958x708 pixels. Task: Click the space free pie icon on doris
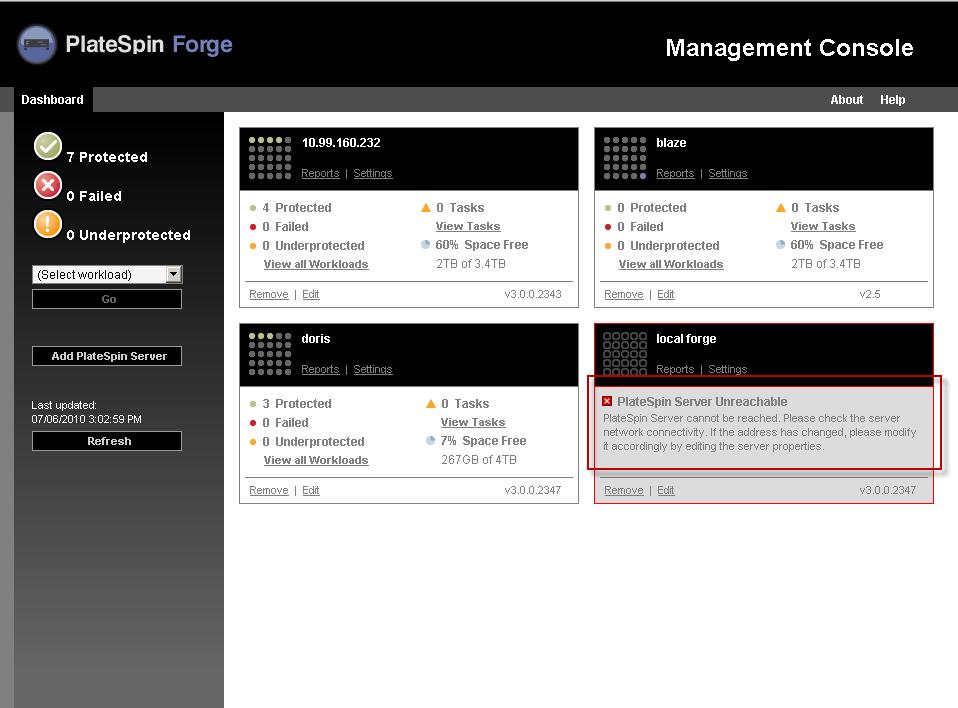[x=430, y=440]
